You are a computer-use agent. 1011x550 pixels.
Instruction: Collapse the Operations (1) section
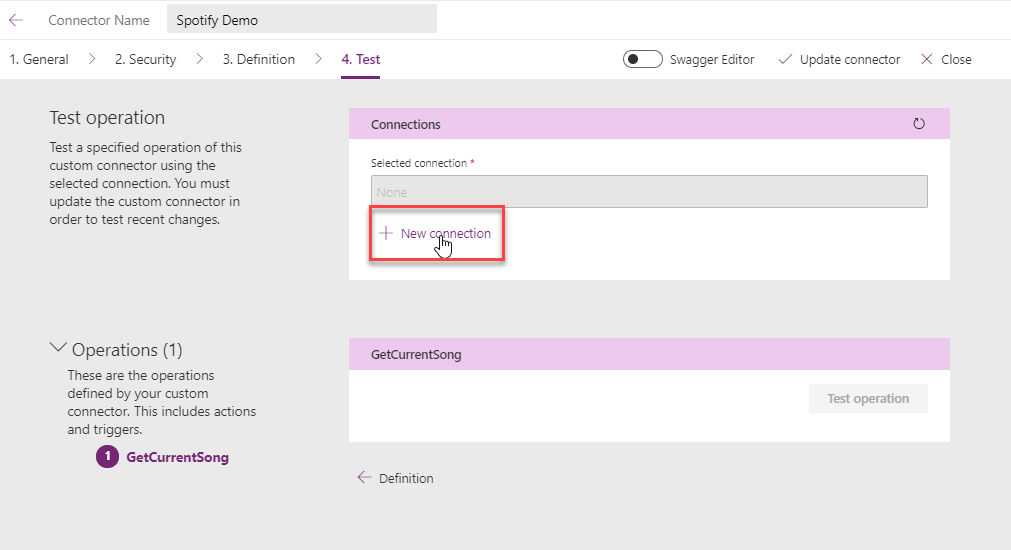point(58,349)
